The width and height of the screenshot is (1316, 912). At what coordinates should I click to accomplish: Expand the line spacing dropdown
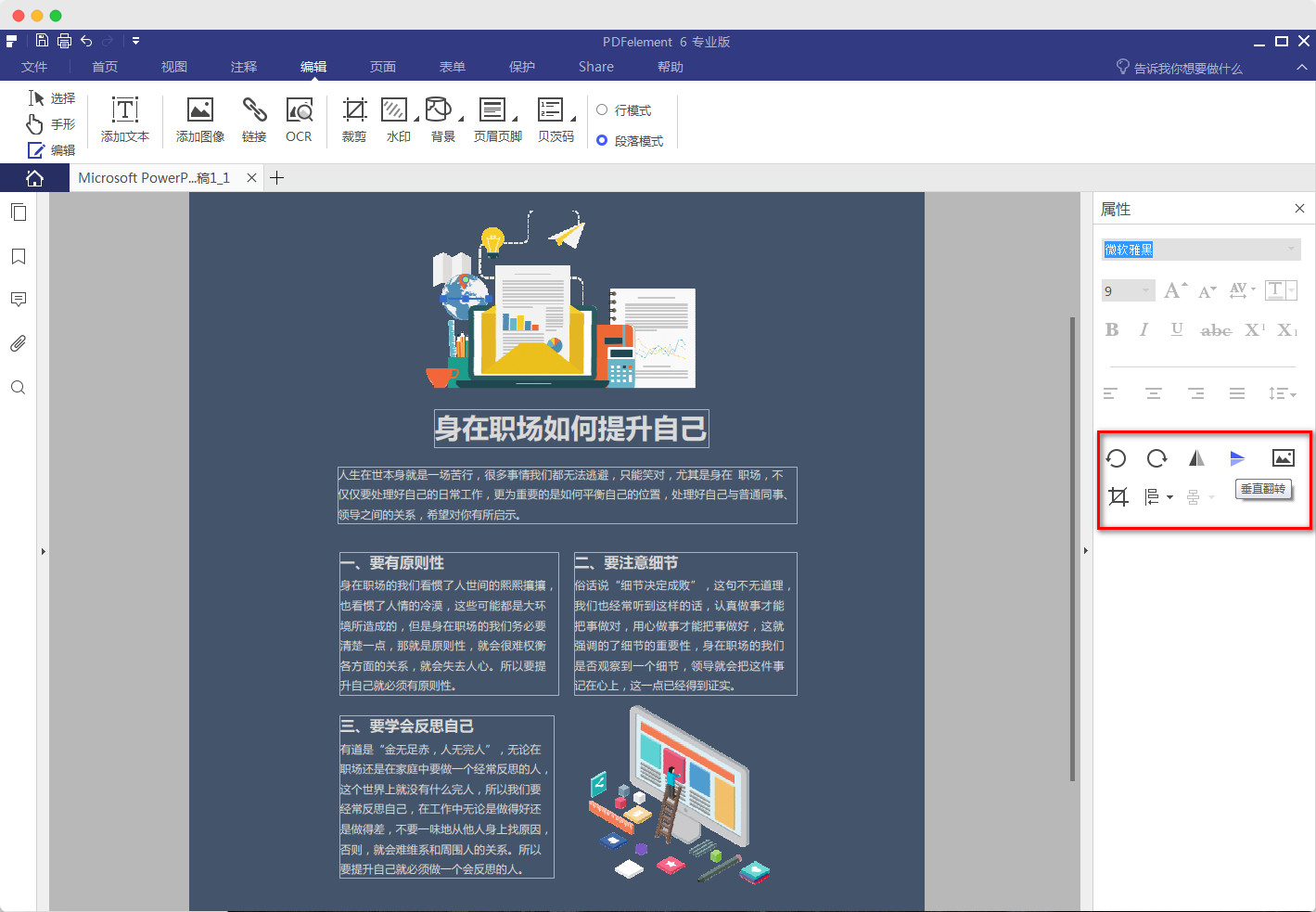pos(1282,392)
